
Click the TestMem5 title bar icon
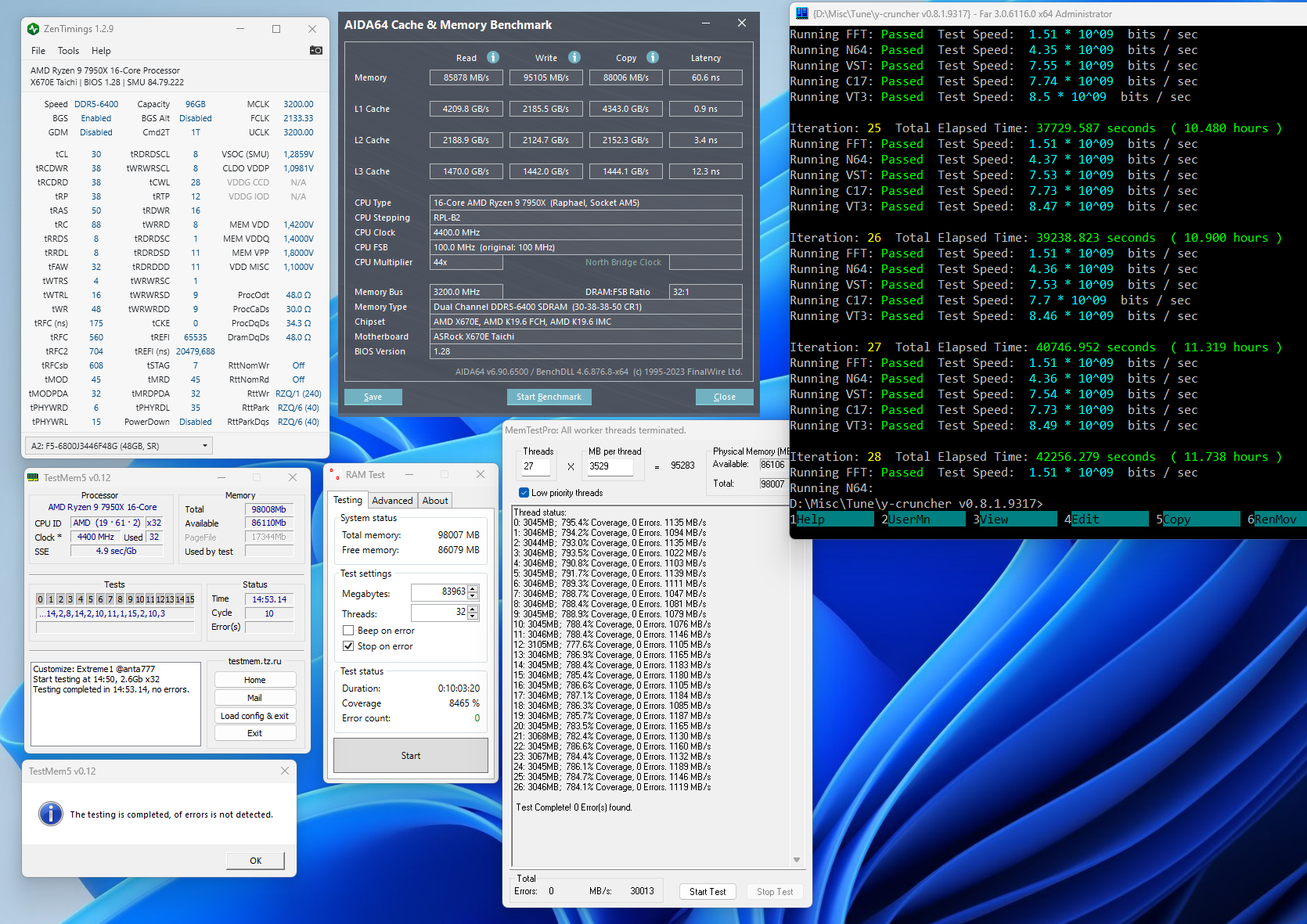point(33,477)
